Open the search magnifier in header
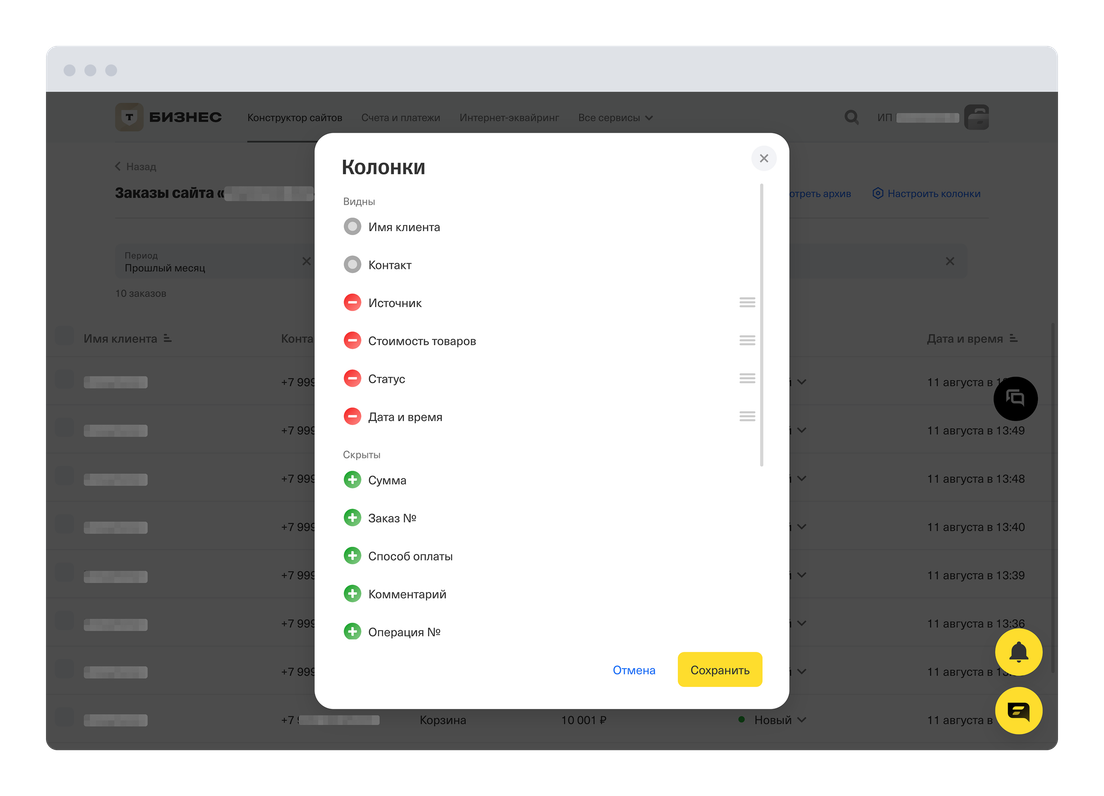1104x796 pixels. [x=851, y=118]
